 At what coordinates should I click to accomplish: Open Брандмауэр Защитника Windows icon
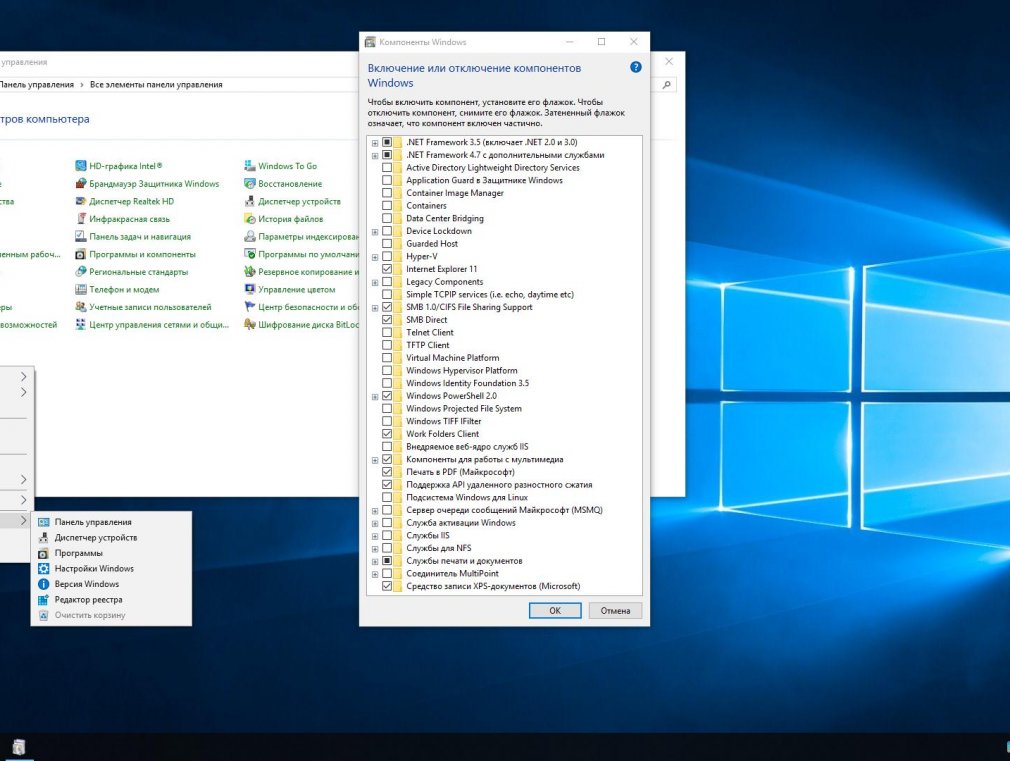pos(81,184)
